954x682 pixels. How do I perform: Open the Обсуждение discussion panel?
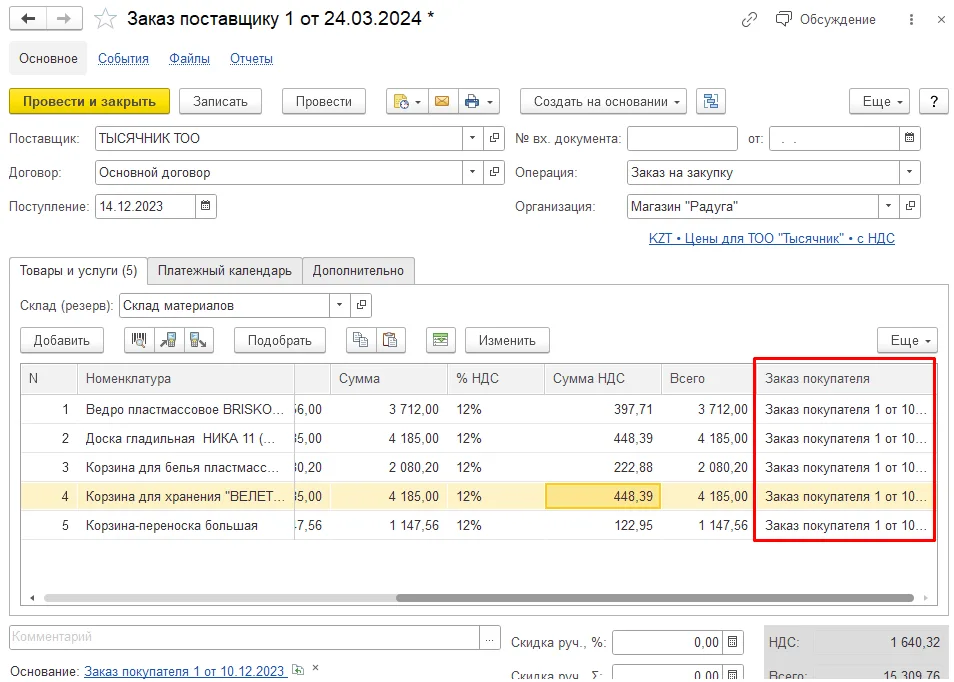coord(825,19)
